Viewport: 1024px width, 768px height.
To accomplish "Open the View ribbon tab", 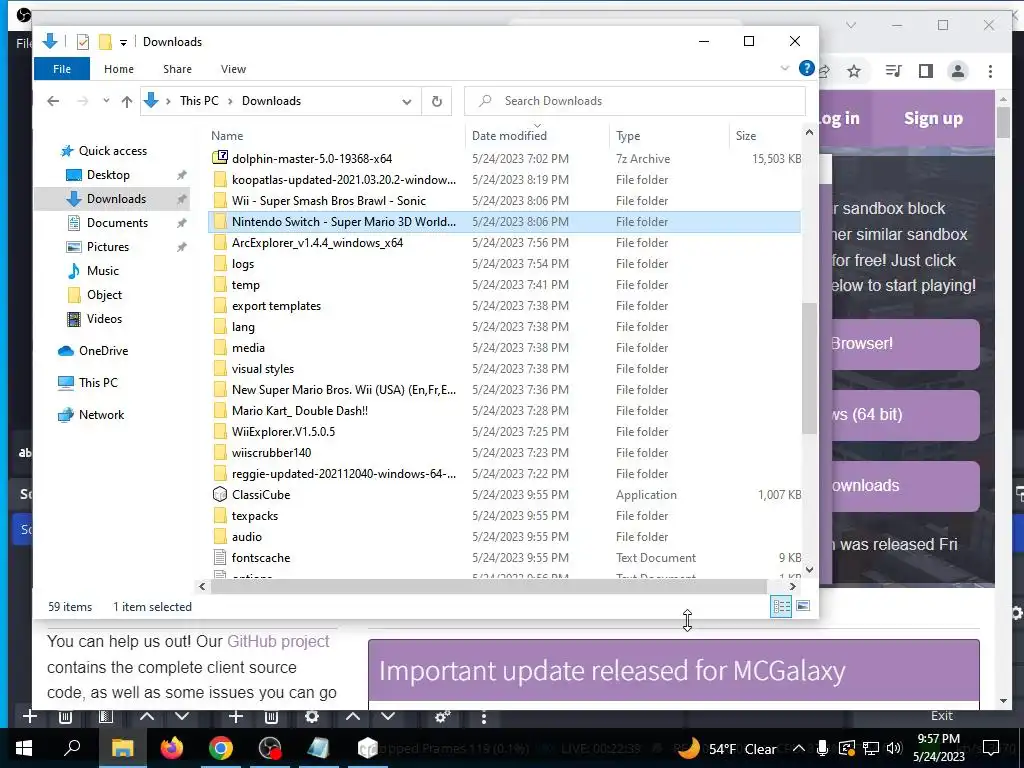I will click(x=233, y=69).
